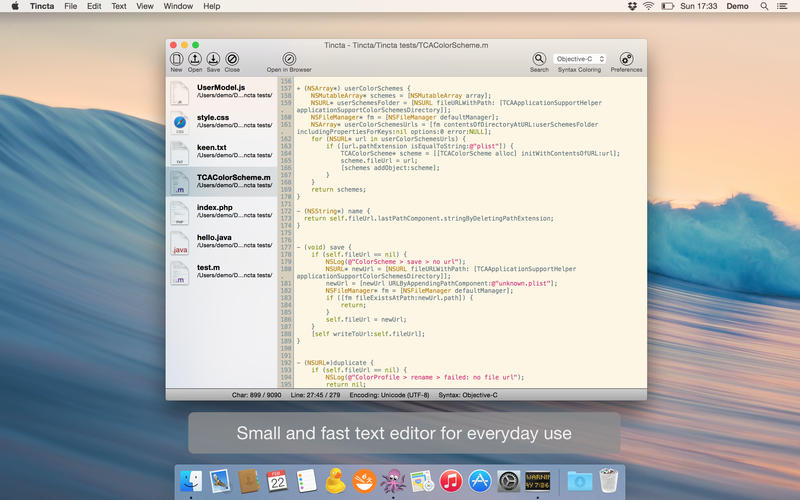Open iTunes from the Dock
Viewport: 800px width, 500px height.
(x=451, y=481)
